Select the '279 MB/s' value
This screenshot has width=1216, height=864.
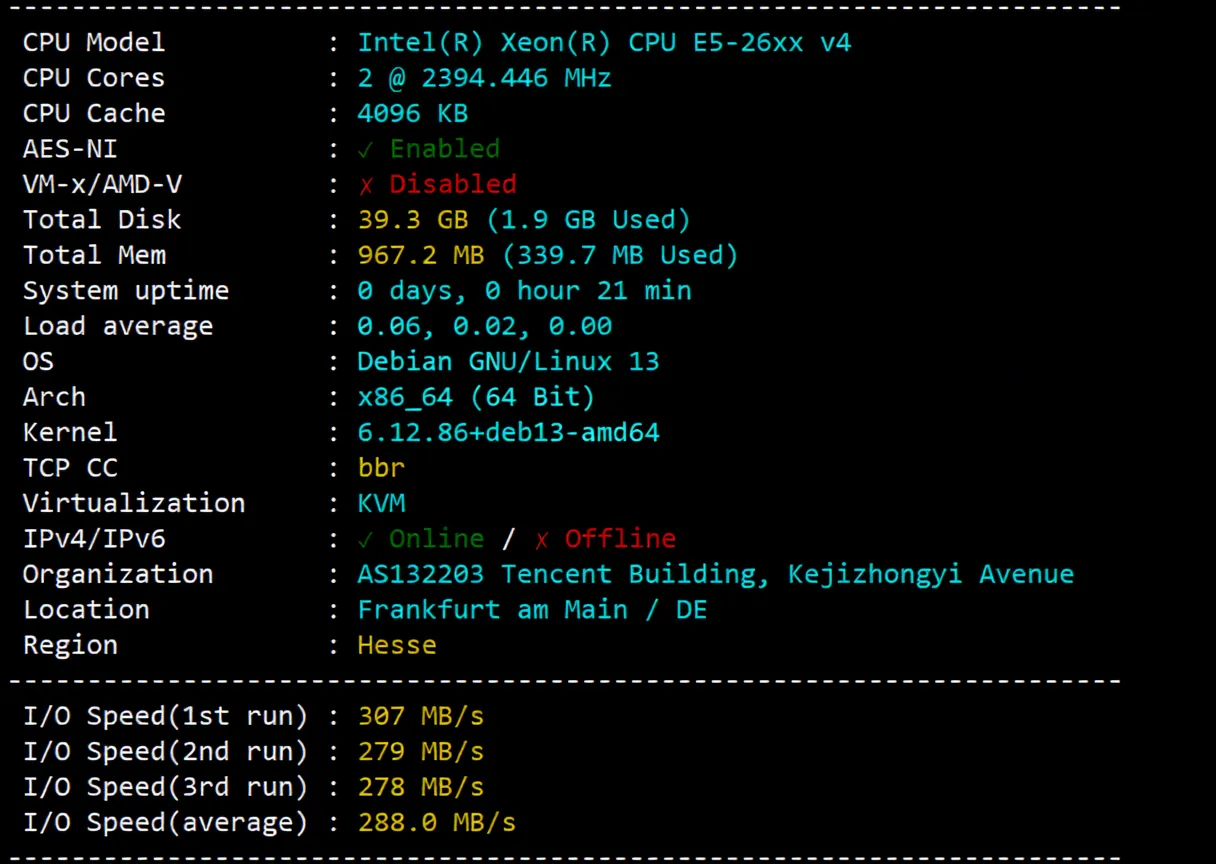click(x=421, y=752)
